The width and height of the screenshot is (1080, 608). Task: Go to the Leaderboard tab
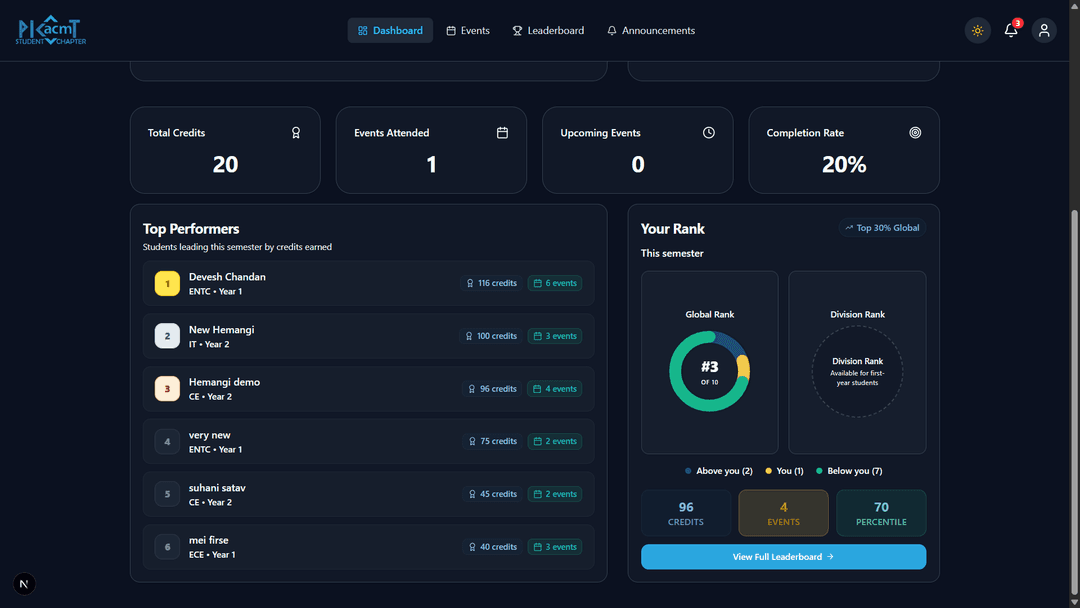(x=548, y=31)
